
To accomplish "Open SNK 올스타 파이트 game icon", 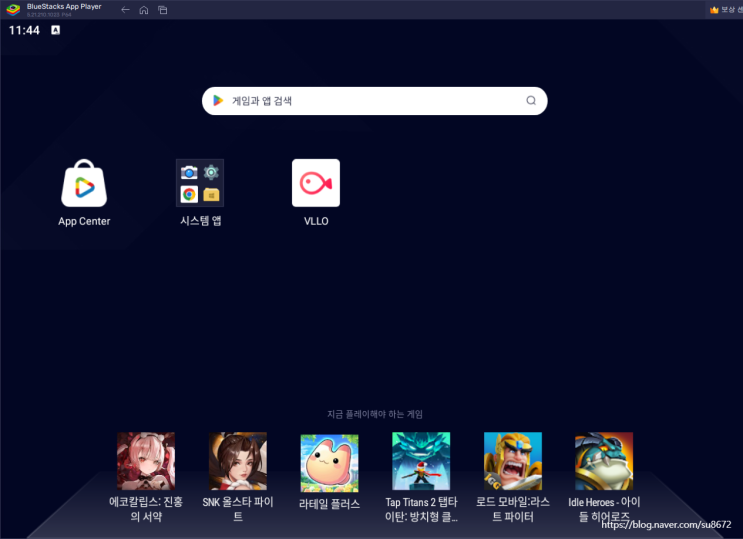I will 238,461.
